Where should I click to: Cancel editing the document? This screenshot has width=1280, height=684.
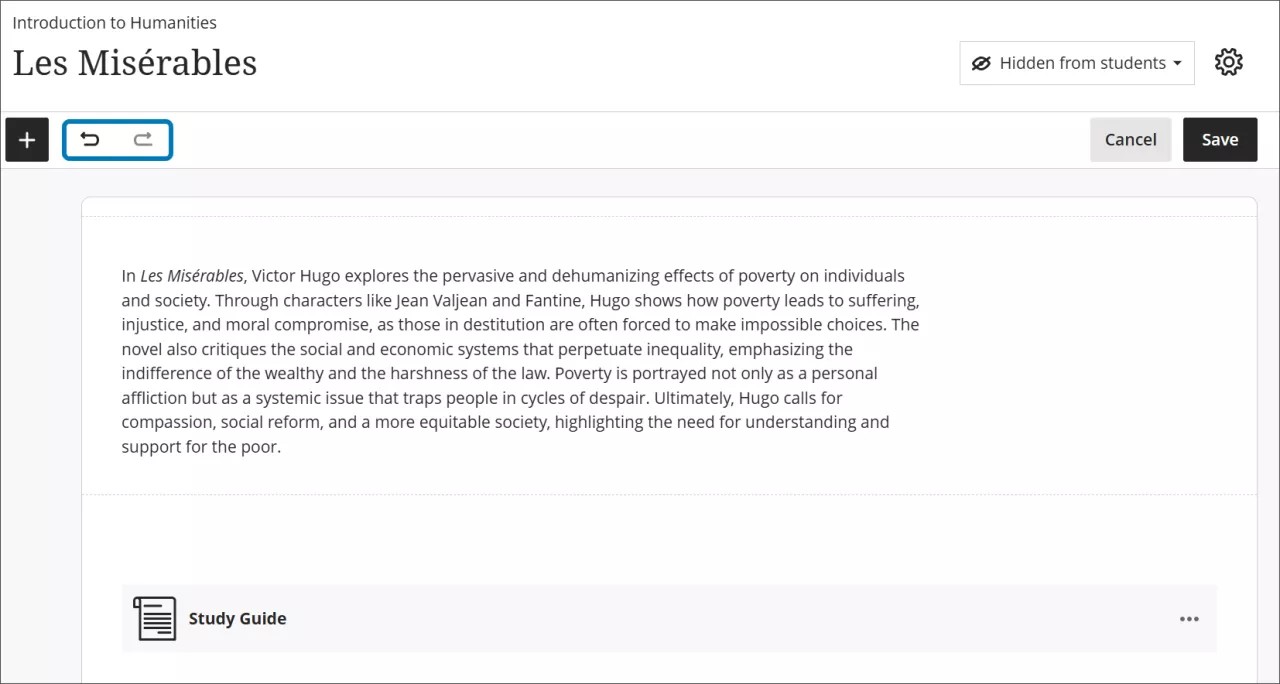pyautogui.click(x=1130, y=140)
